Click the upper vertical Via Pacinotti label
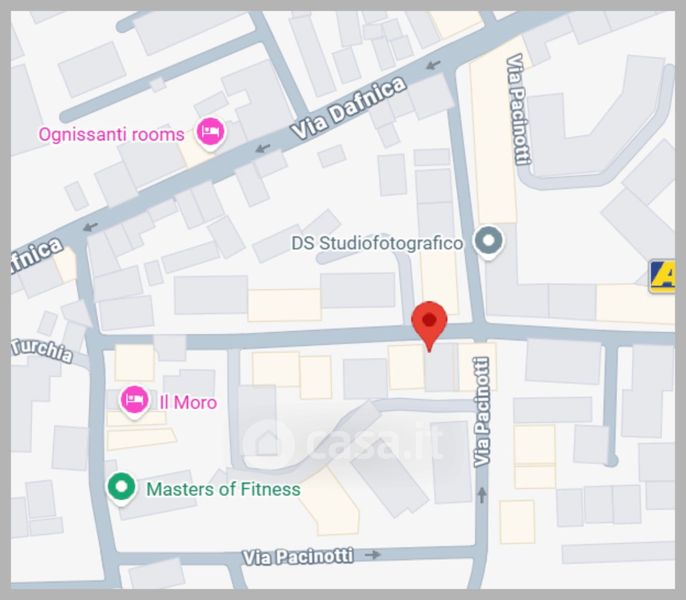Viewport: 686px width, 600px height. [x=518, y=109]
